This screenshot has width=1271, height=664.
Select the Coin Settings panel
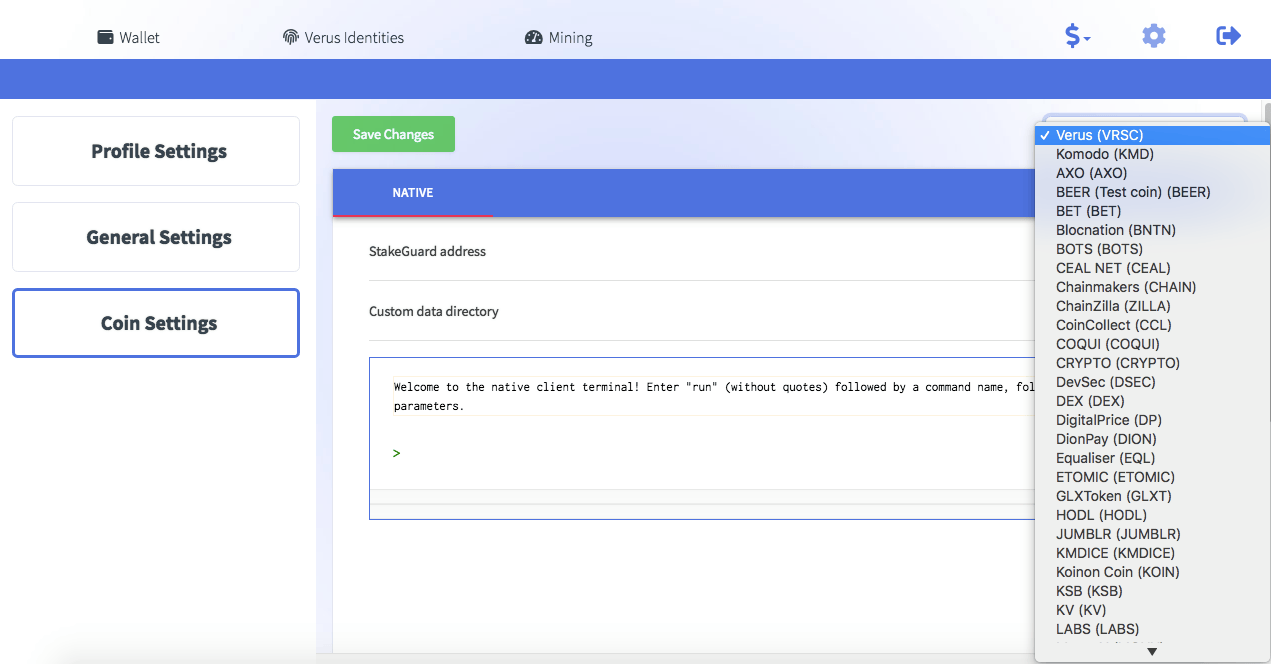tap(156, 323)
